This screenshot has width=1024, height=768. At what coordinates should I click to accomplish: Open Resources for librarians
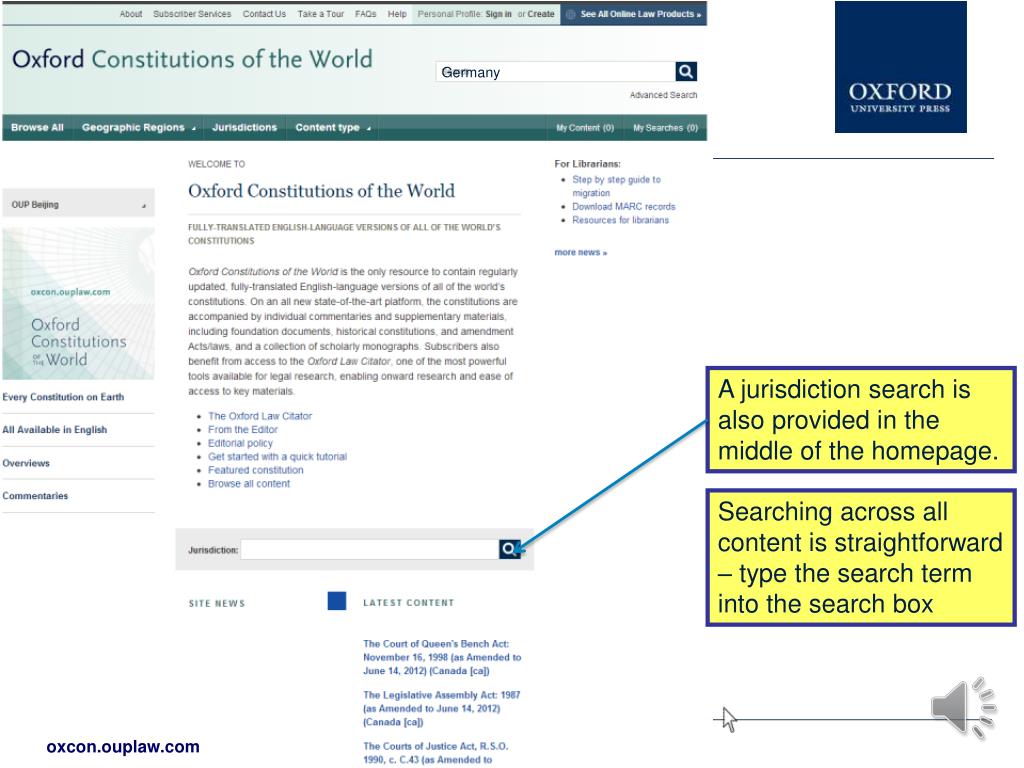click(x=620, y=220)
